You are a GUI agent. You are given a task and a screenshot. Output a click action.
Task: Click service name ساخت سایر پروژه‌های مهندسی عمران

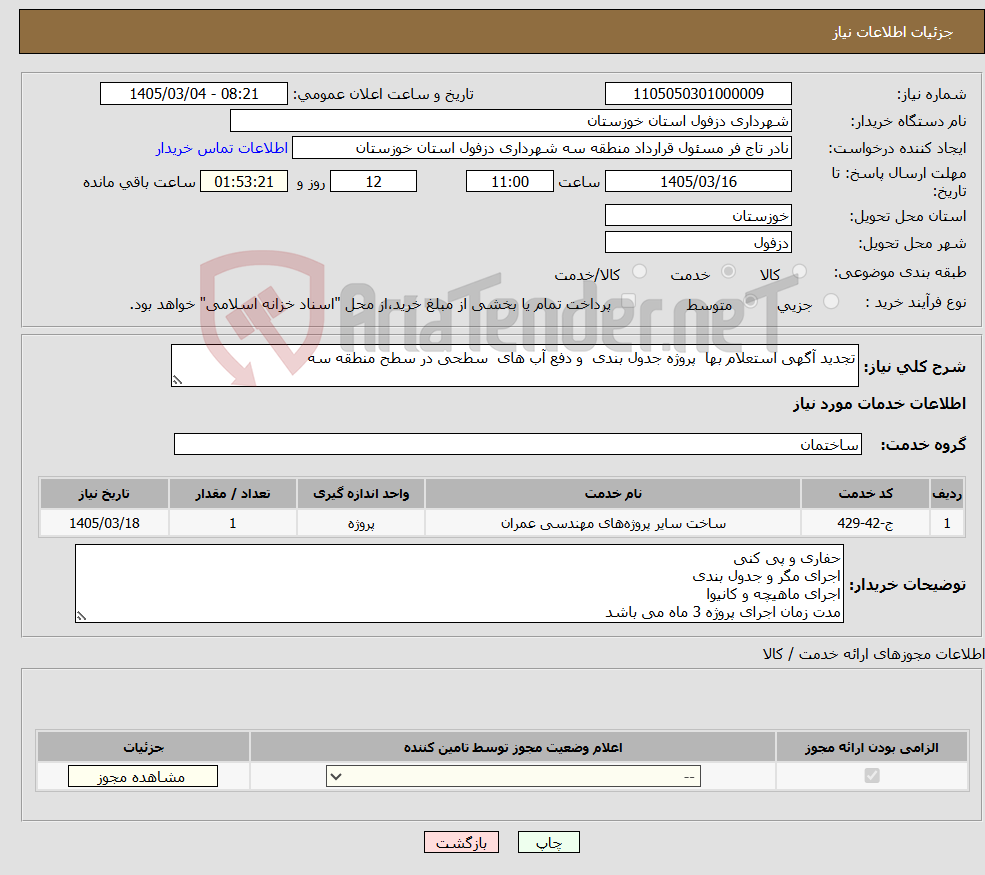613,523
